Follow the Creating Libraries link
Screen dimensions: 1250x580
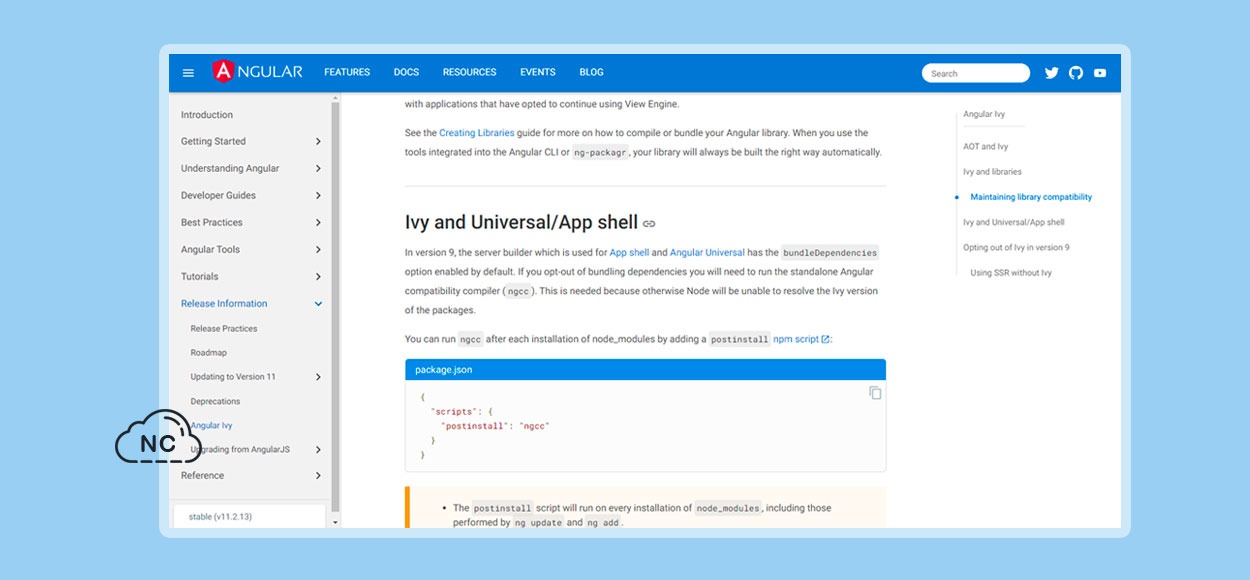[x=477, y=133]
